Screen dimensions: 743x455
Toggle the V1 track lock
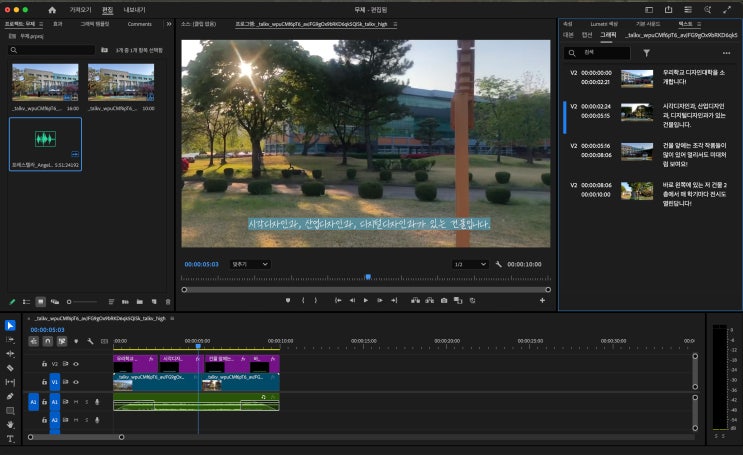(x=44, y=382)
